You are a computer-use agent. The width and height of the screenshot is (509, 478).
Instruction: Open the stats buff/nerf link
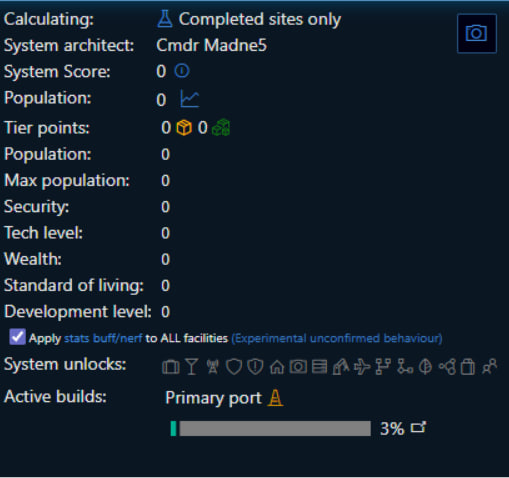(x=103, y=338)
